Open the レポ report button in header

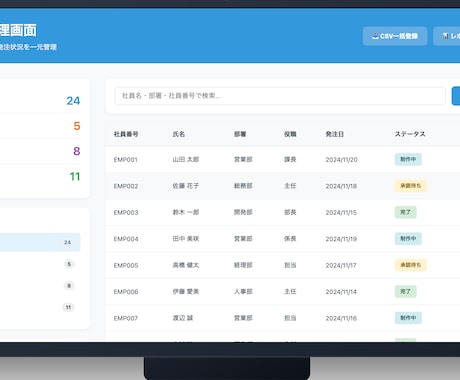(447, 36)
